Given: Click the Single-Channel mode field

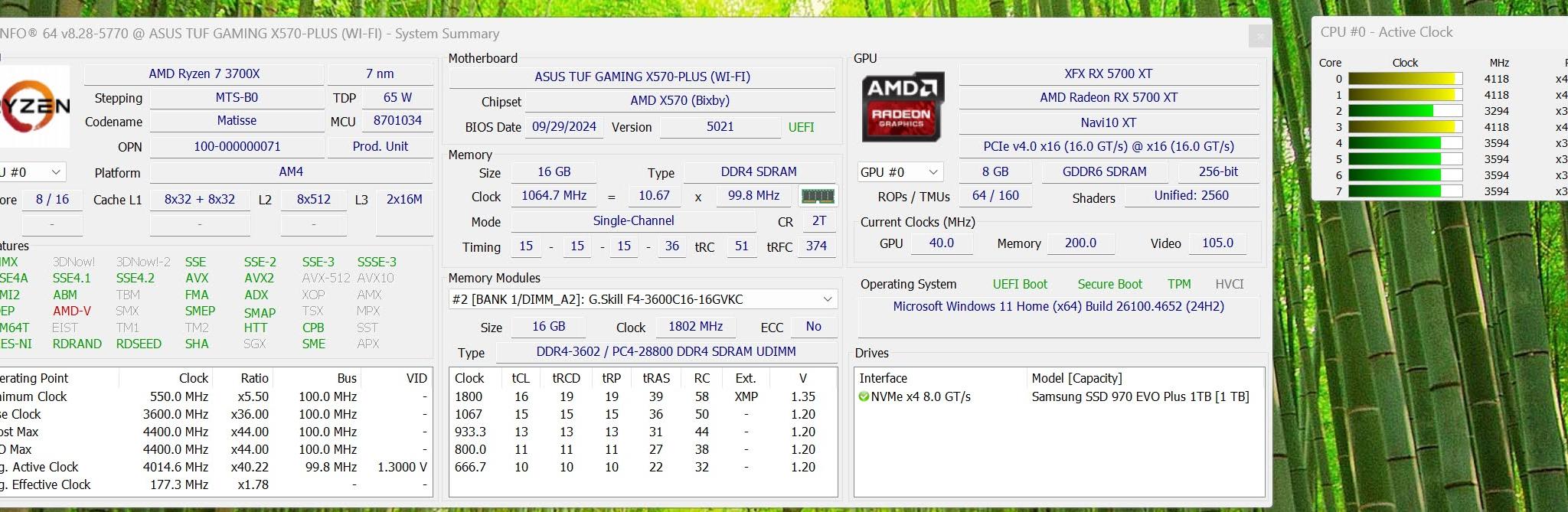Looking at the screenshot, I should tap(634, 221).
